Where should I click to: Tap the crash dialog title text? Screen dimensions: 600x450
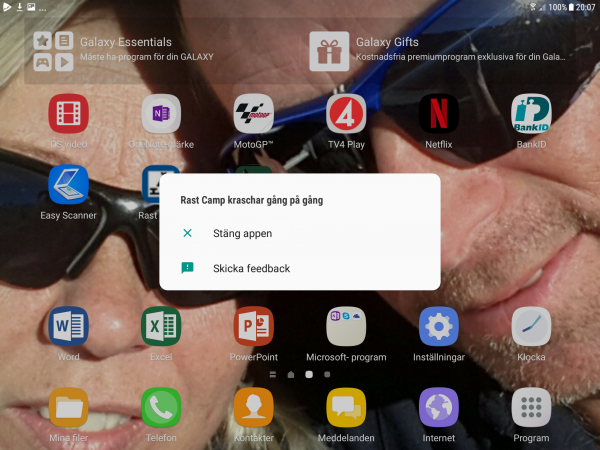(252, 200)
